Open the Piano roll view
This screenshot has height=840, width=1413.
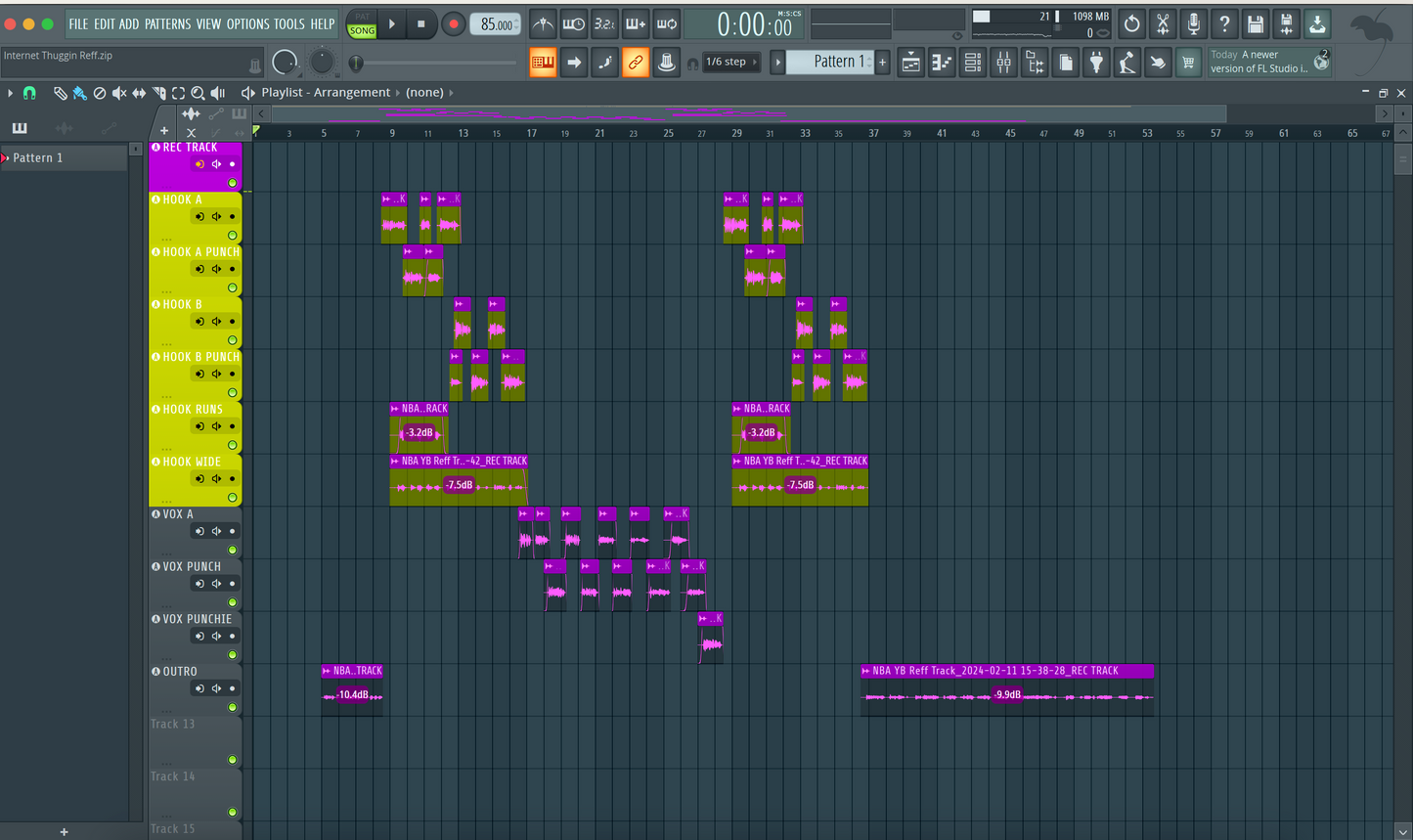point(941,63)
